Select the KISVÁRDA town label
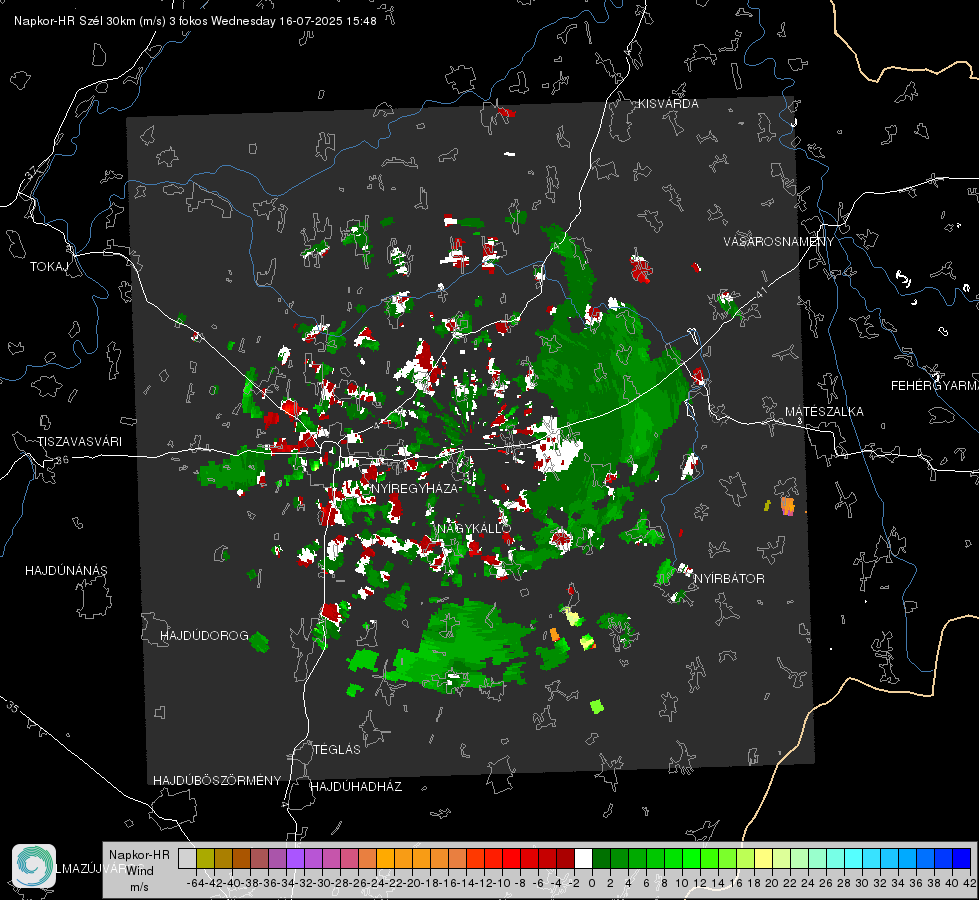The height and width of the screenshot is (900, 979). click(x=668, y=104)
